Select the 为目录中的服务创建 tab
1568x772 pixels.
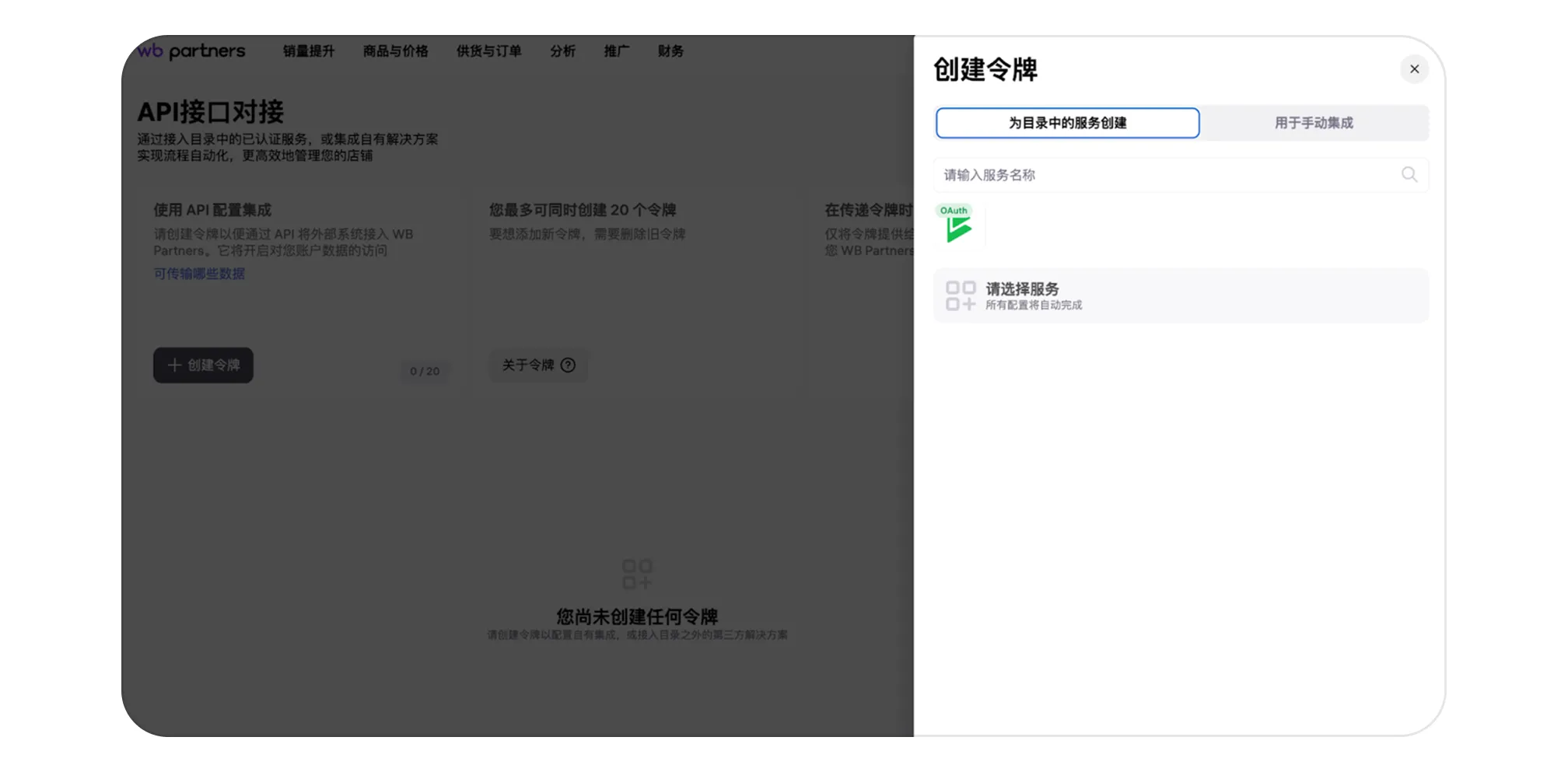(1068, 123)
